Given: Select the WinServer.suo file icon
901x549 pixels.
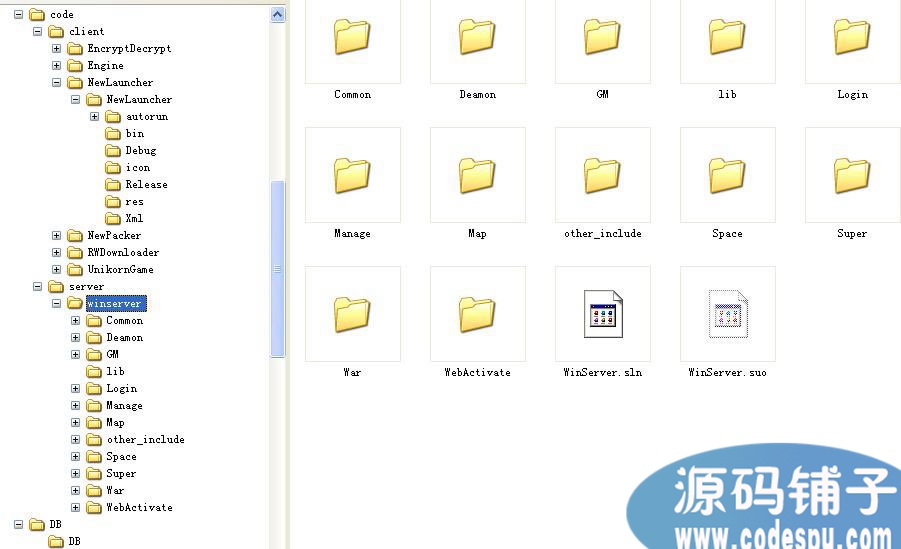Looking at the screenshot, I should [728, 314].
